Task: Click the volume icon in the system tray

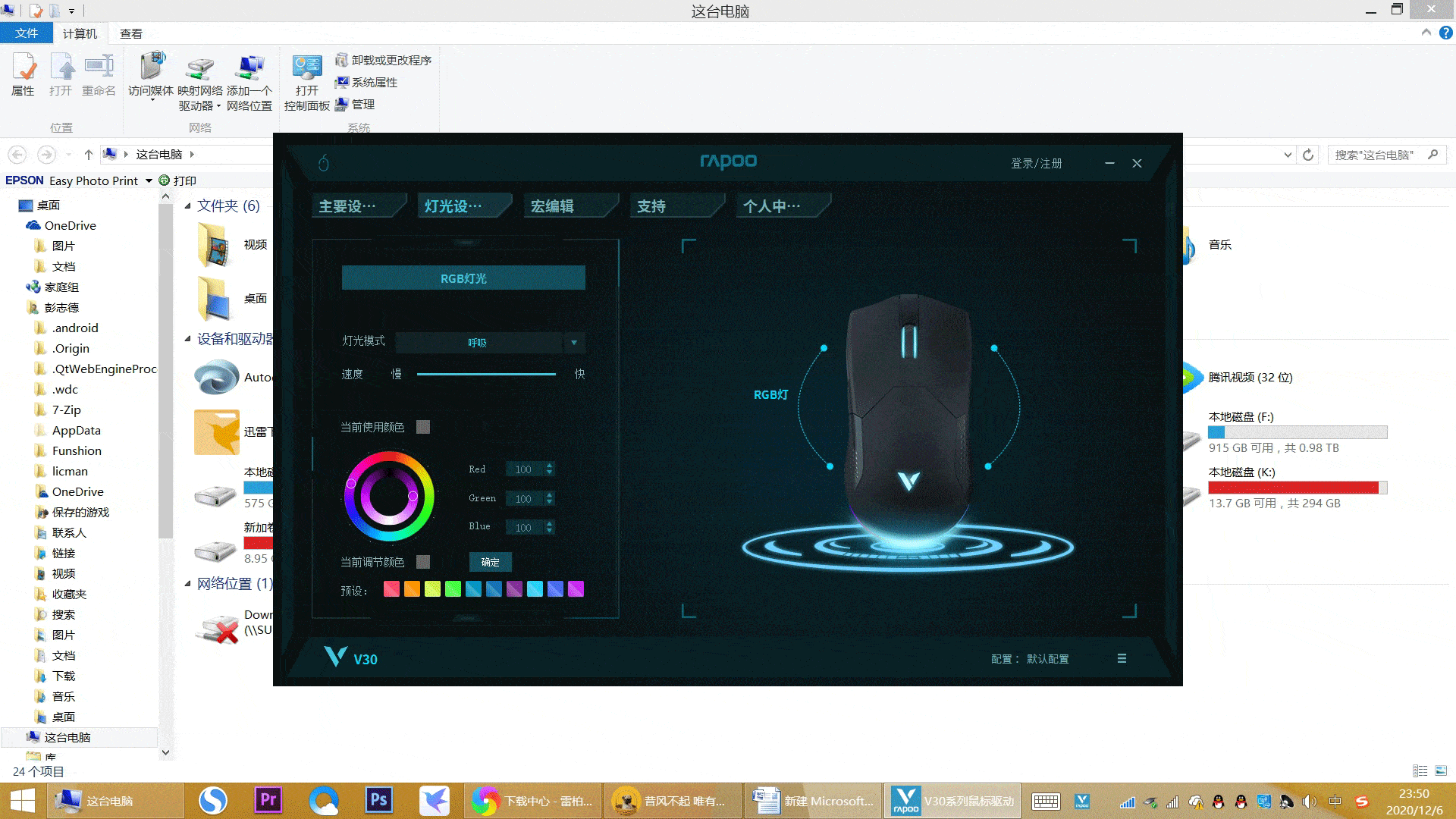Action: point(1308,802)
